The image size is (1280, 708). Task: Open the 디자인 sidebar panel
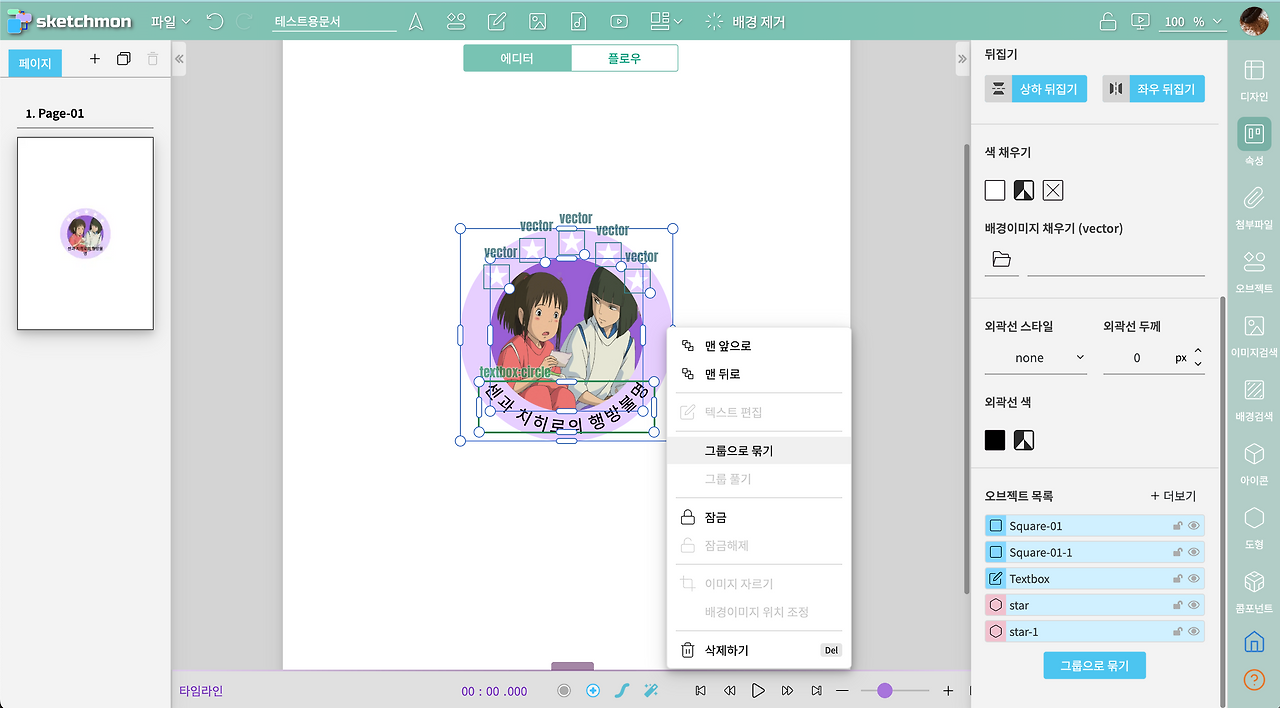[x=1254, y=79]
